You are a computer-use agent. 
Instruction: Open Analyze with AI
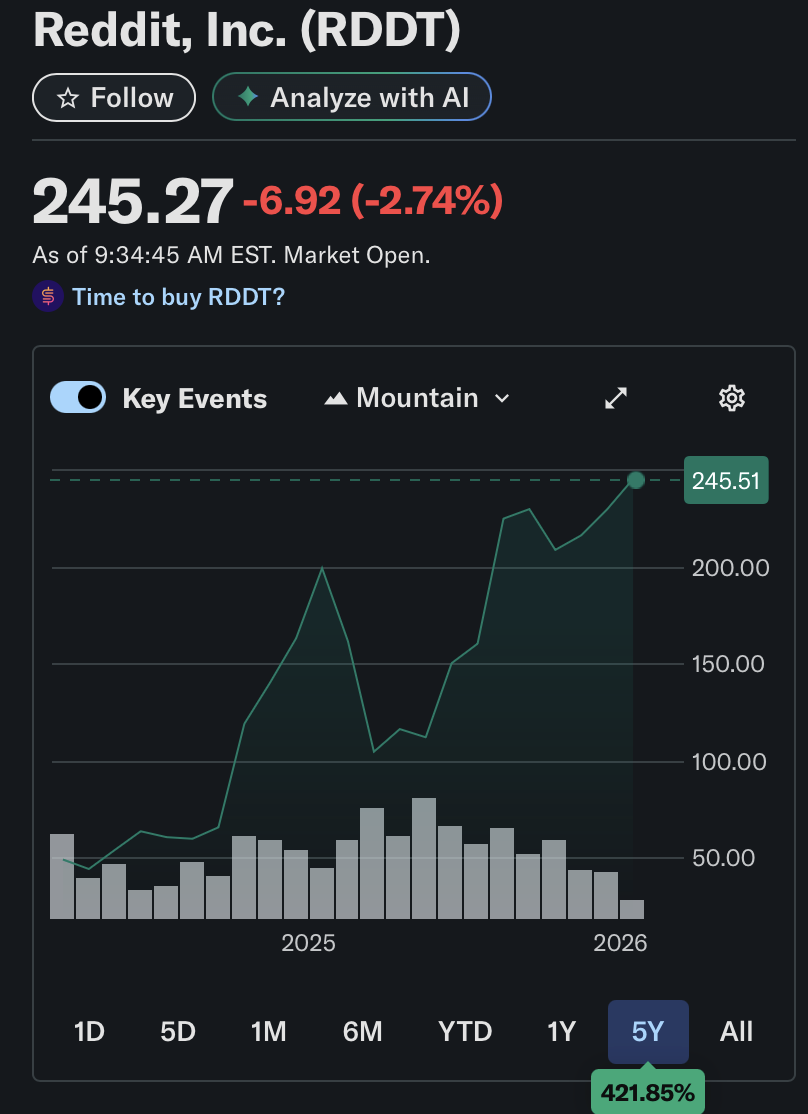(x=352, y=97)
